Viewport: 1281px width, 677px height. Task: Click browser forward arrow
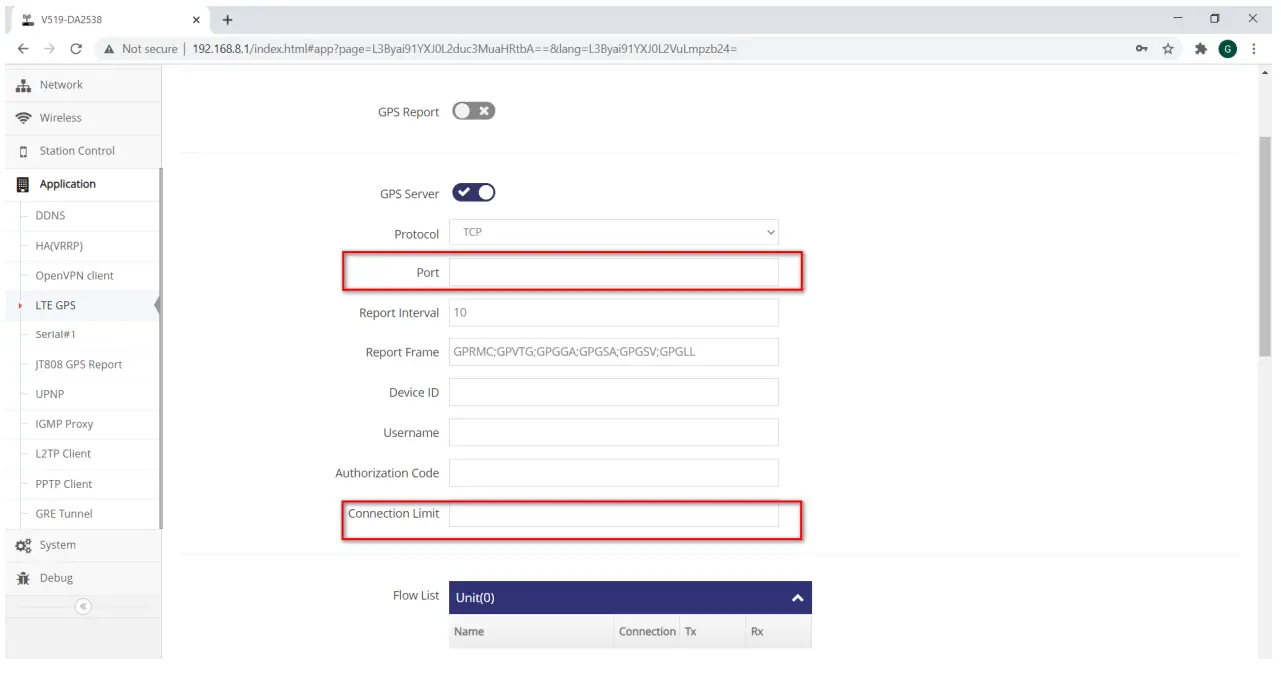pos(49,49)
